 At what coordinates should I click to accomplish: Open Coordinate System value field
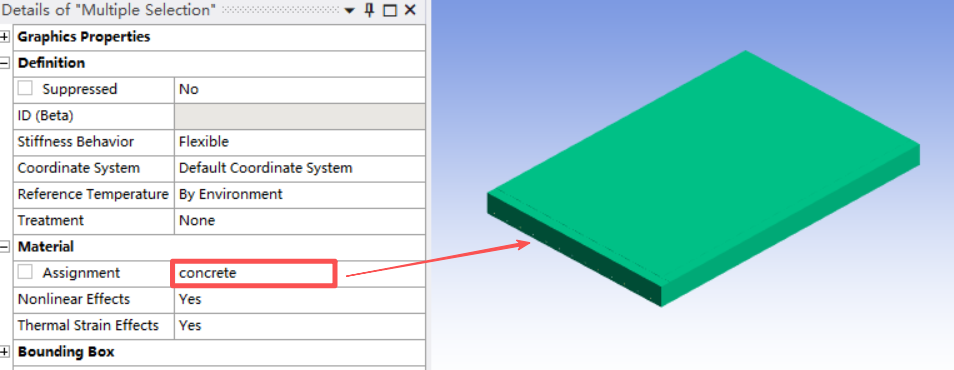300,168
